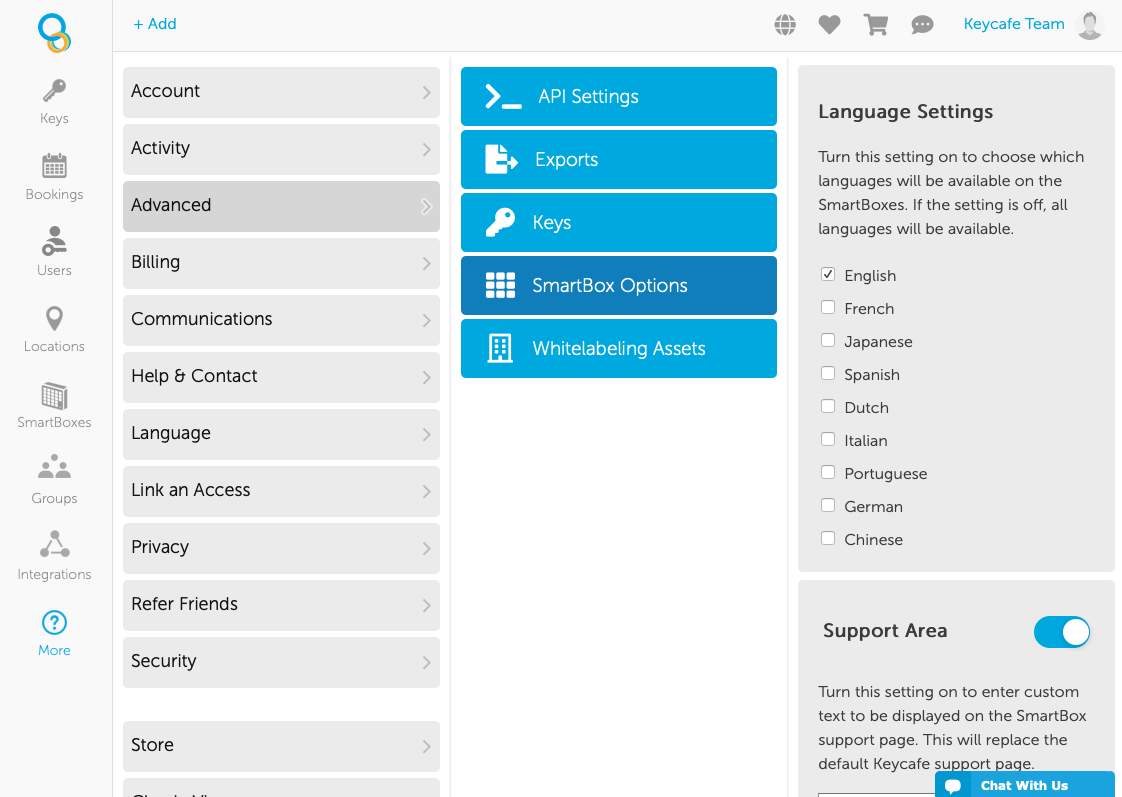Screen dimensions: 1122x797
Task: Open the Groups sidebar icon
Action: pos(54,466)
